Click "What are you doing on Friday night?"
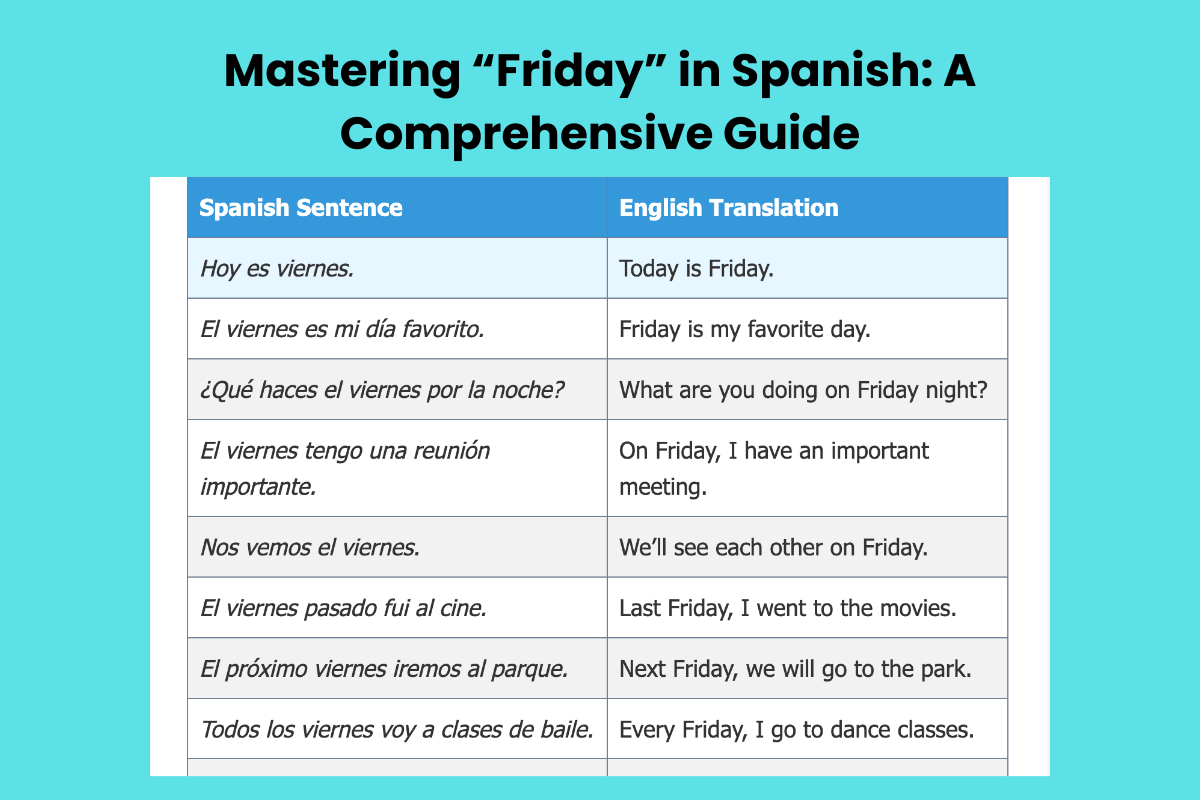Image resolution: width=1200 pixels, height=800 pixels. click(804, 389)
